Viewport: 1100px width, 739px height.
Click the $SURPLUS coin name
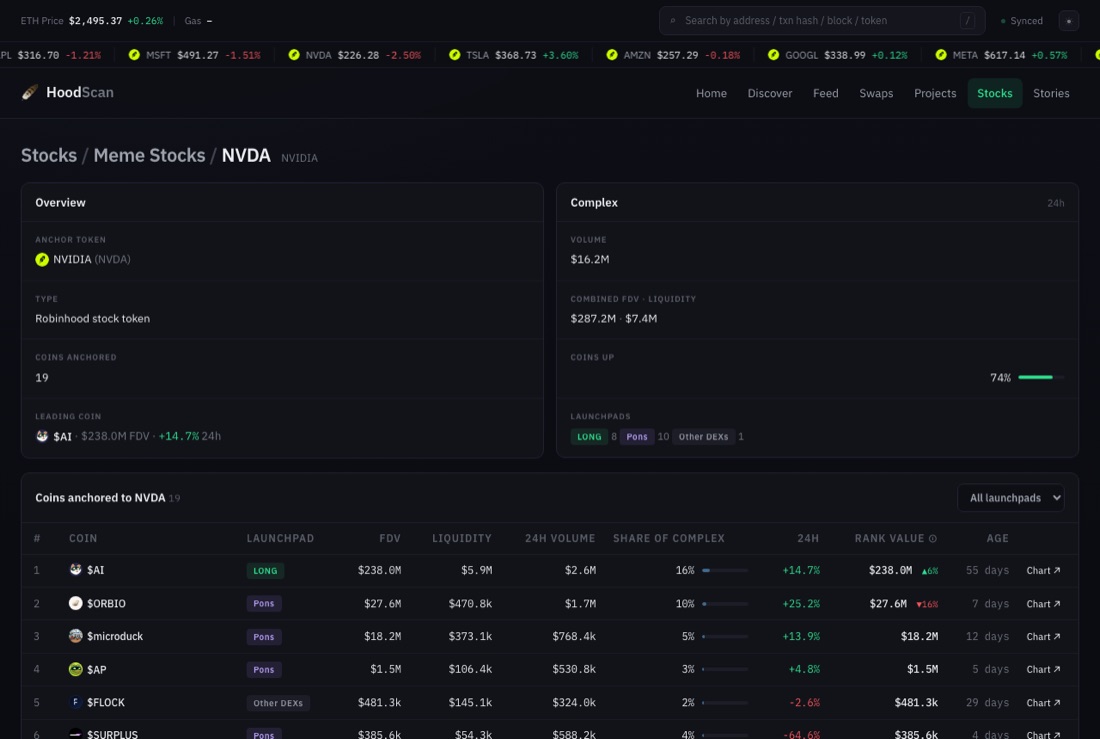tap(112, 734)
